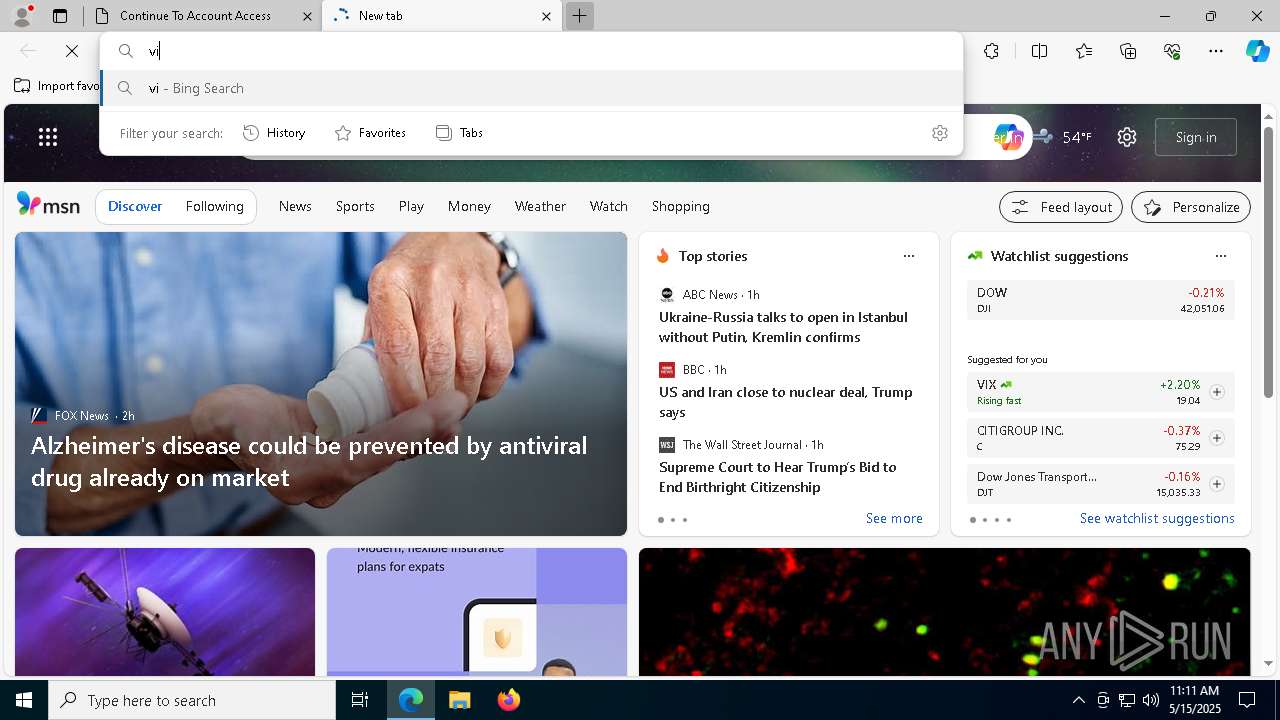Open Extensions puzzle icon in toolbar
Viewport: 1280px width, 720px height.
click(991, 51)
